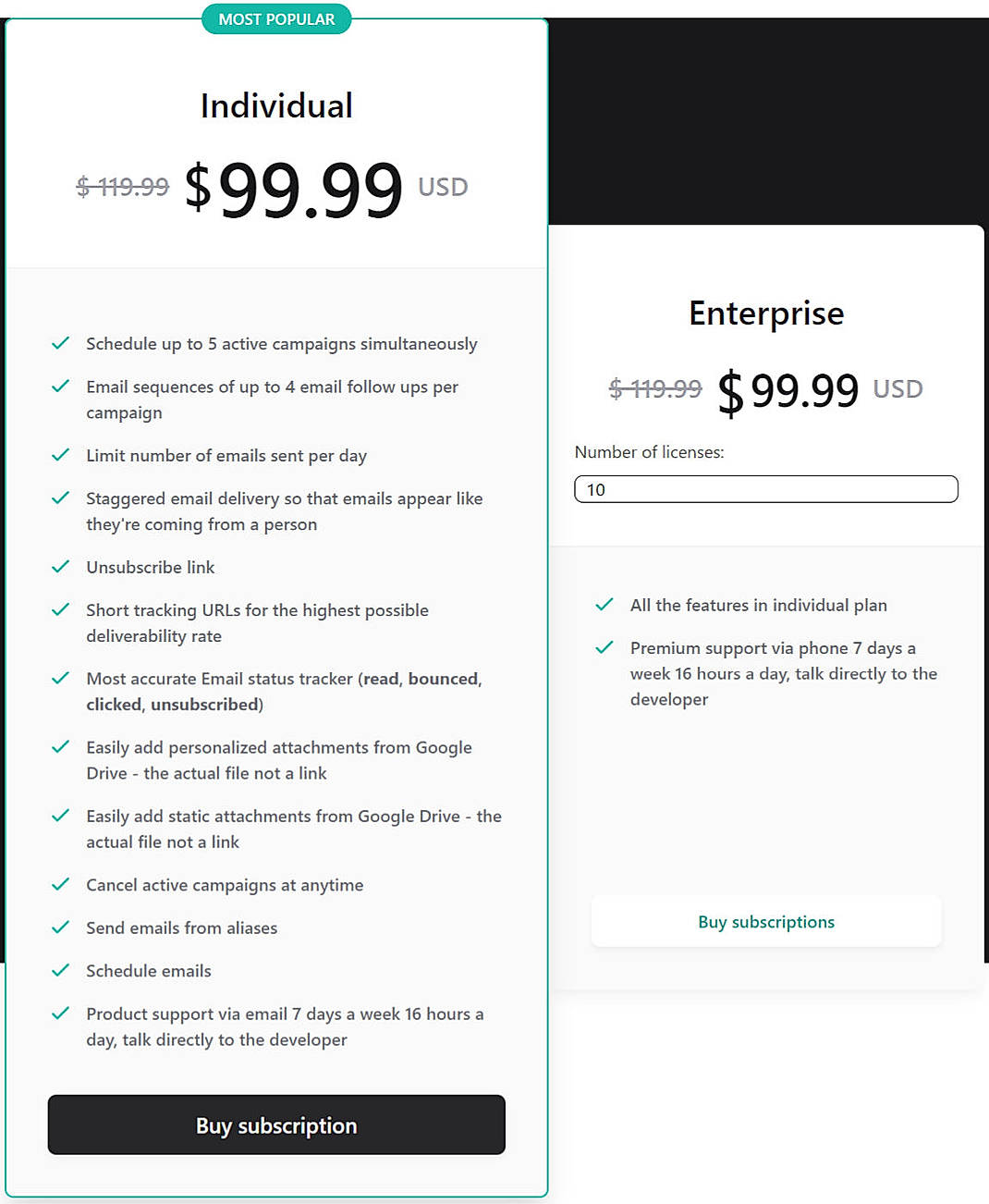Click the checkmark beside 'Premium support via phone'
The height and width of the screenshot is (1204, 989).
(604, 647)
